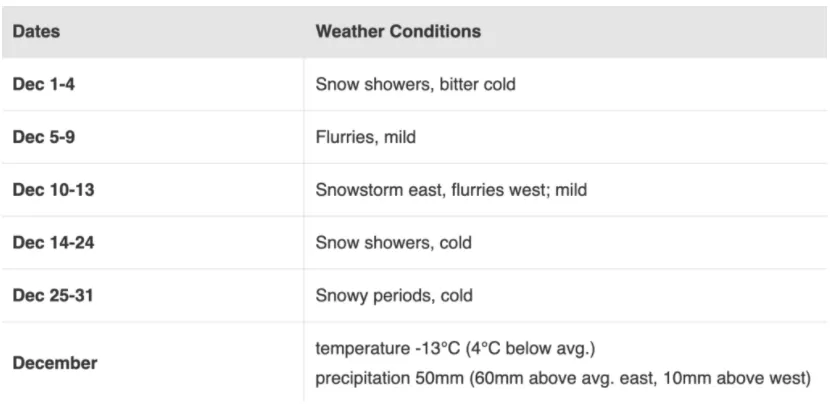Click the Dates column header
This screenshot has width=830, height=404.
pos(36,31)
